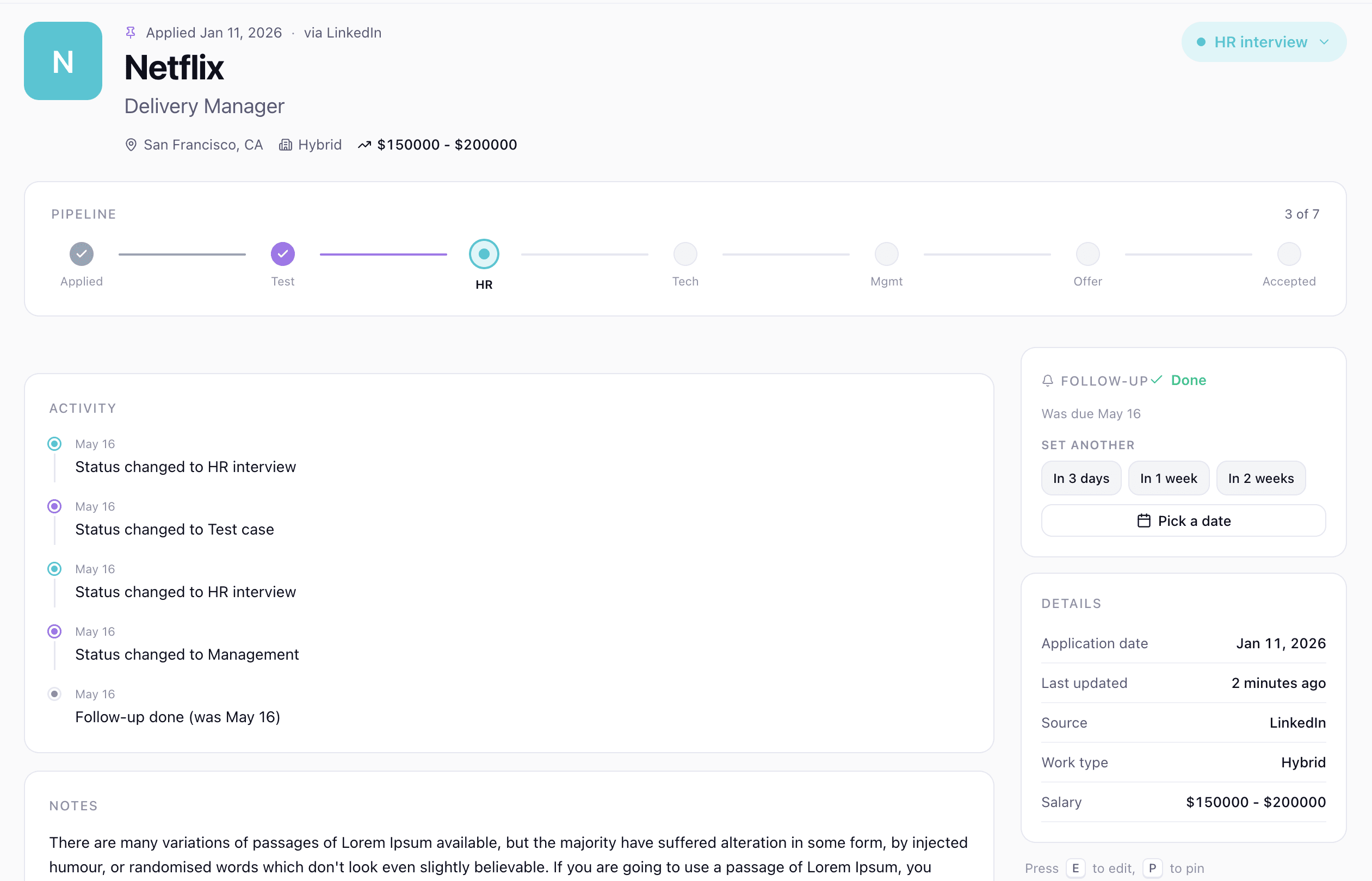Click the purple marker beside Test case entry

(54, 506)
